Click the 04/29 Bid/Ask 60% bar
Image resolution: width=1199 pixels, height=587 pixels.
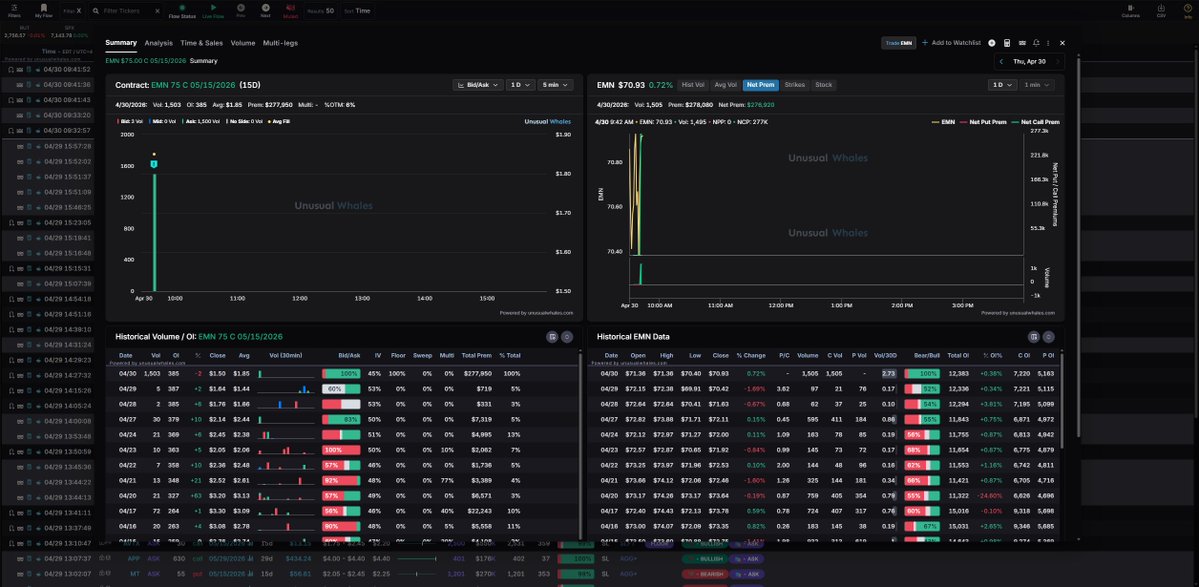click(x=341, y=389)
